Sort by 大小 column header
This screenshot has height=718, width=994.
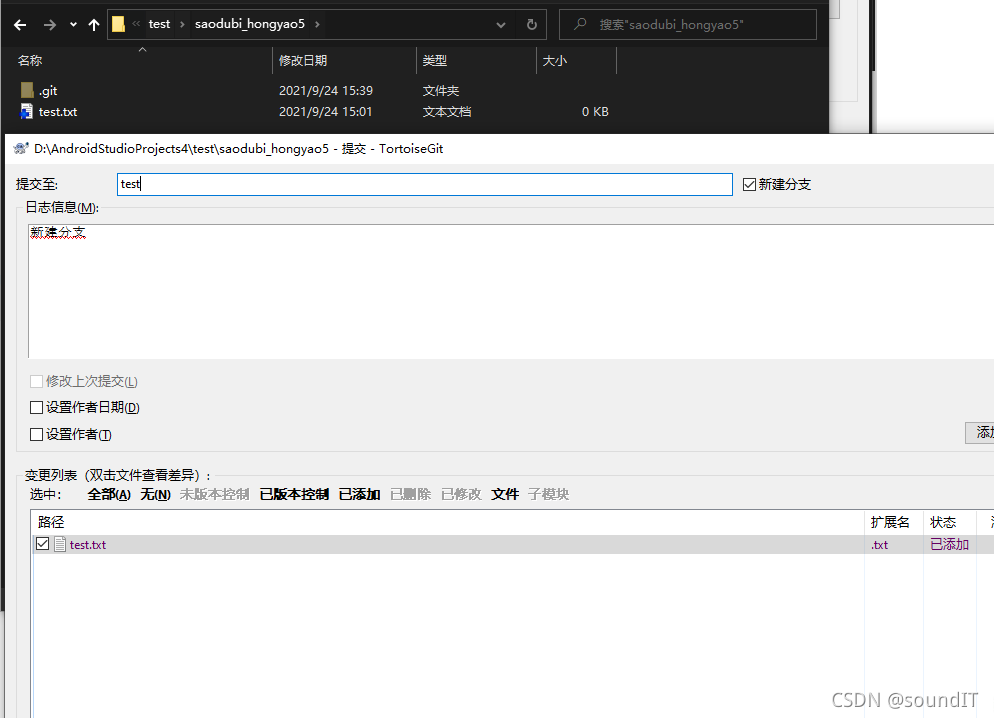(x=555, y=60)
